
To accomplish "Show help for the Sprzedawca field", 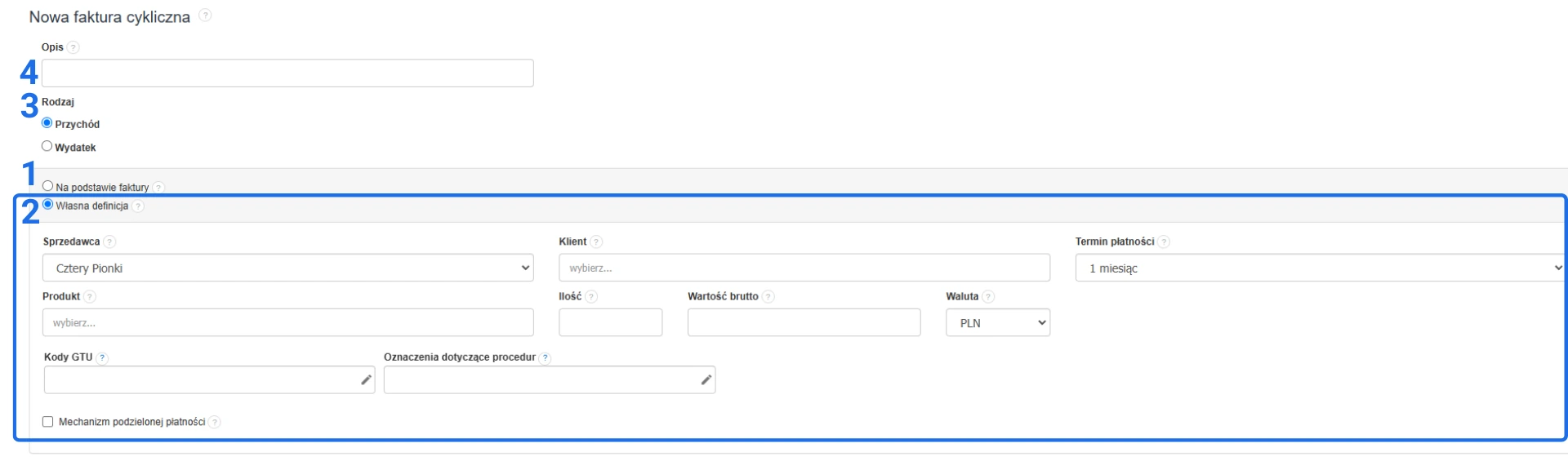I will pos(109,242).
